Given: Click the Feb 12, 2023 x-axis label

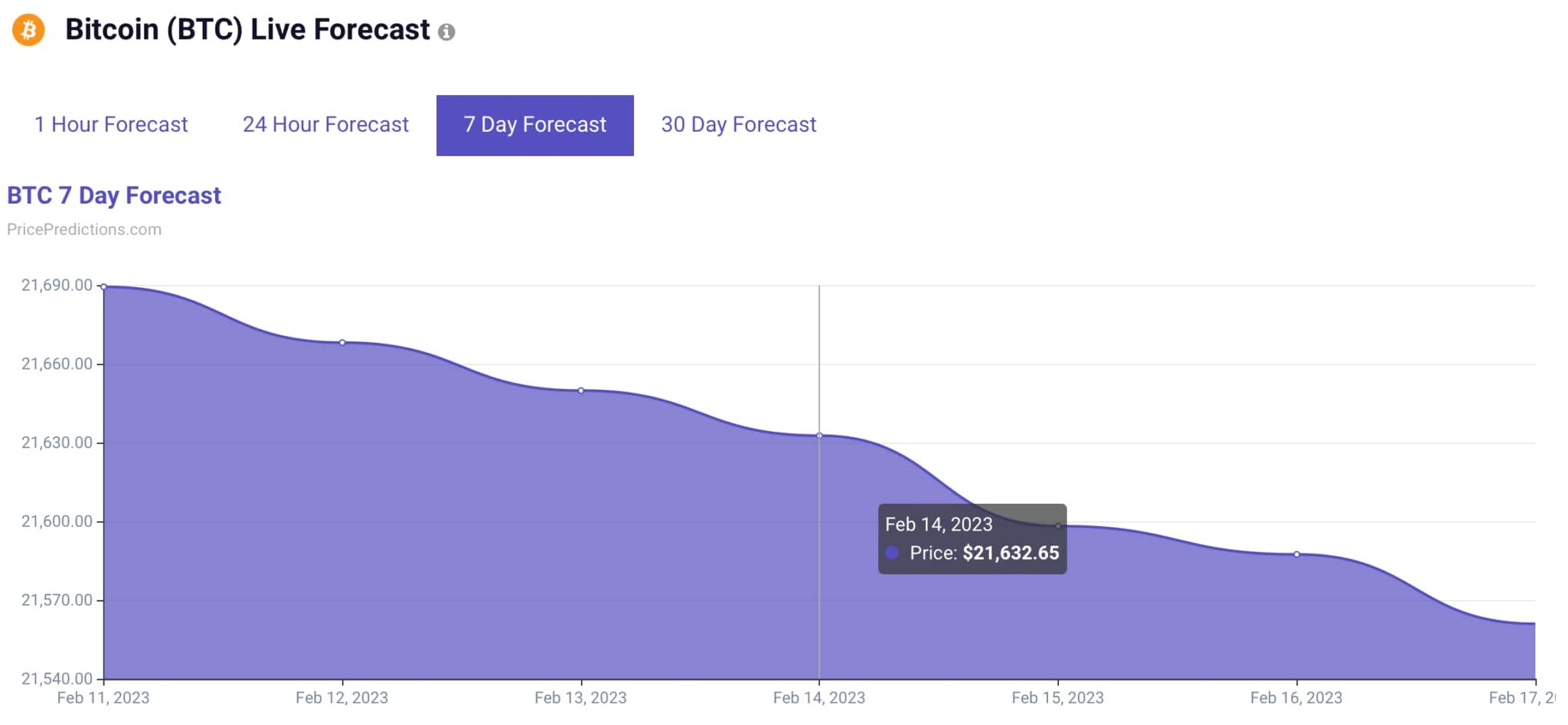Looking at the screenshot, I should tap(341, 698).
